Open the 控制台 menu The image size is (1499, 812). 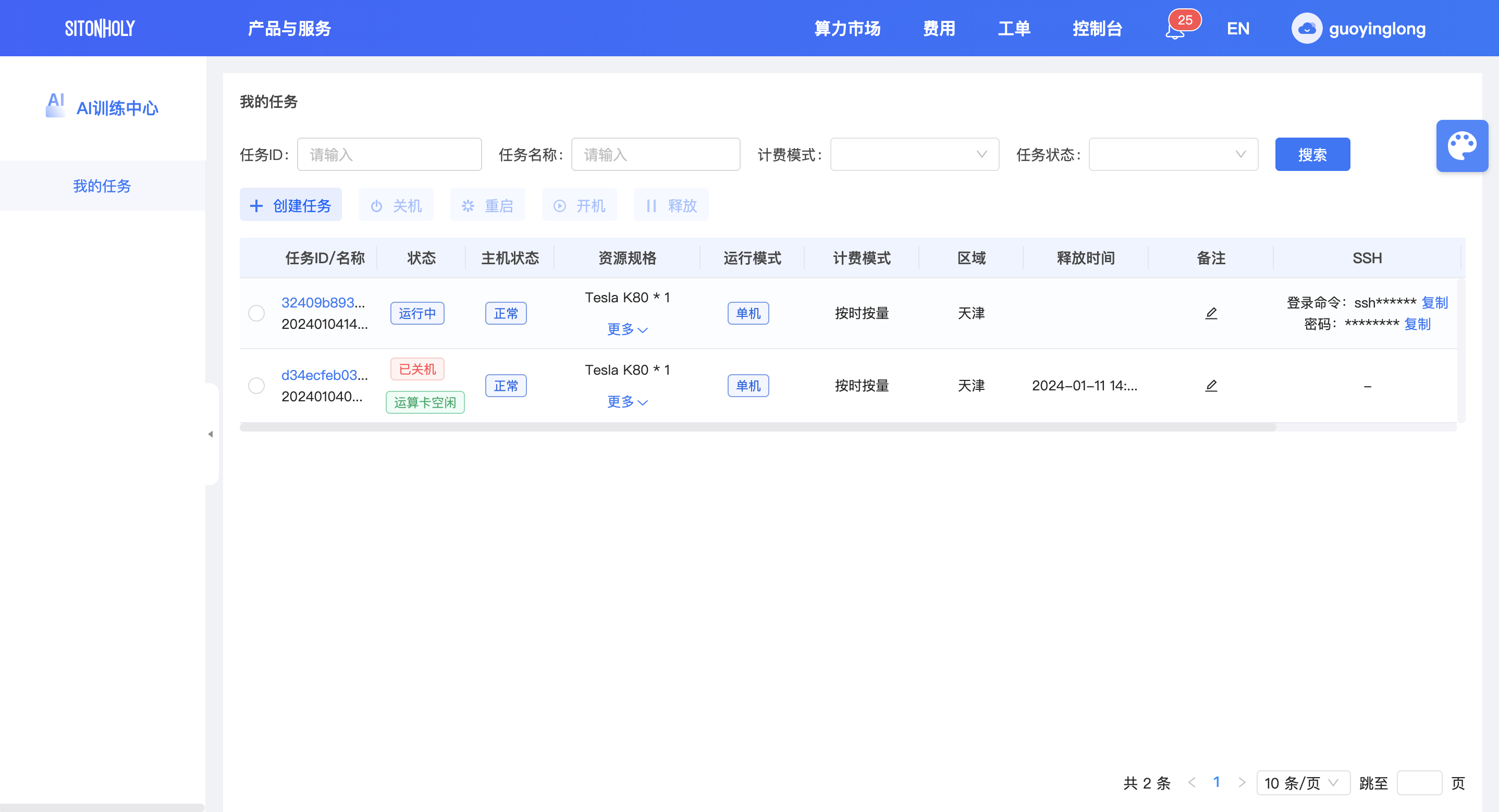(x=1097, y=29)
